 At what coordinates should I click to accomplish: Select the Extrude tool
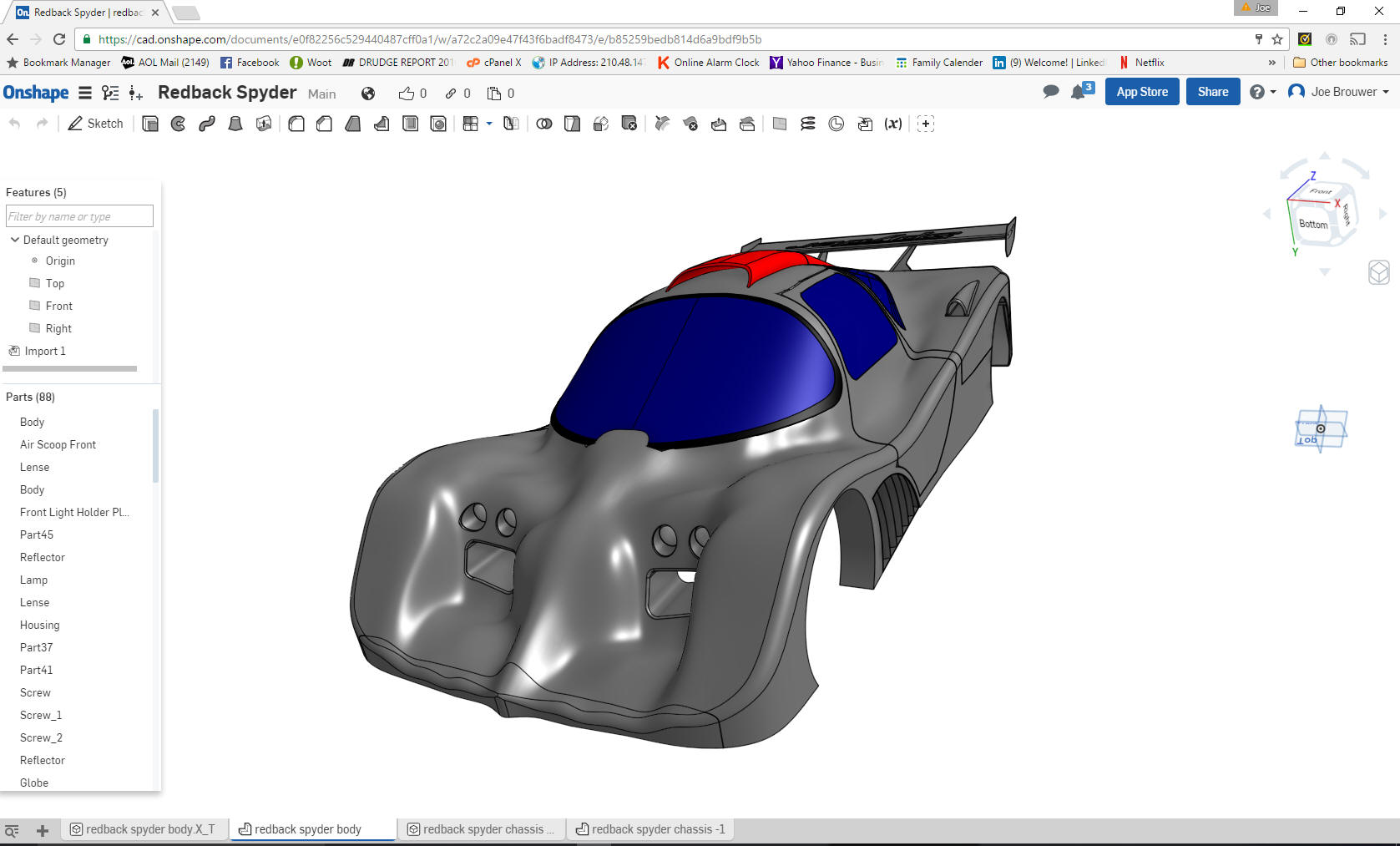click(150, 124)
